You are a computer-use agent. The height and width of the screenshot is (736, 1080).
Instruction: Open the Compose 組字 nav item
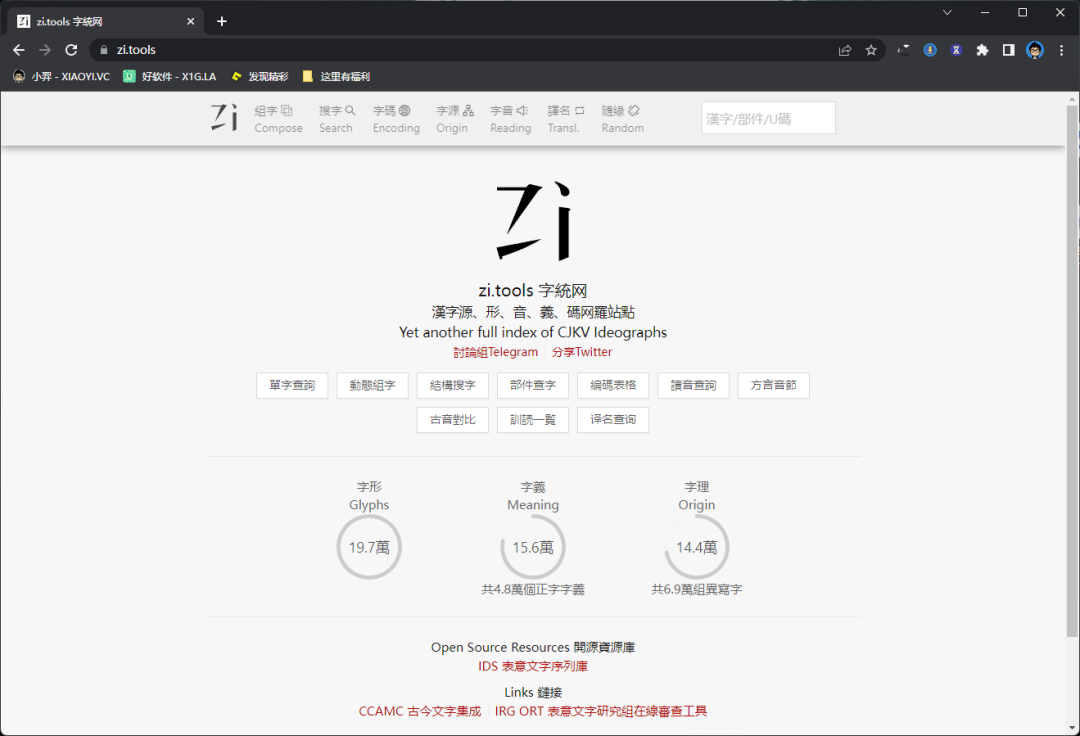click(278, 118)
